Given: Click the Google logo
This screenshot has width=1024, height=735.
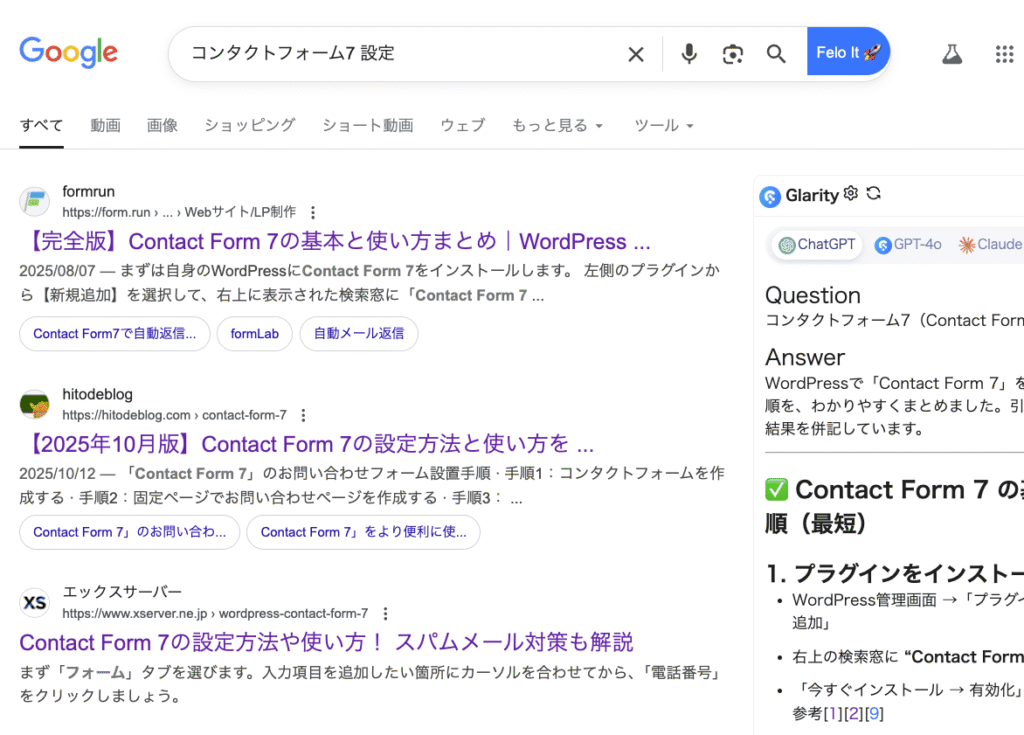Looking at the screenshot, I should pyautogui.click(x=68, y=52).
